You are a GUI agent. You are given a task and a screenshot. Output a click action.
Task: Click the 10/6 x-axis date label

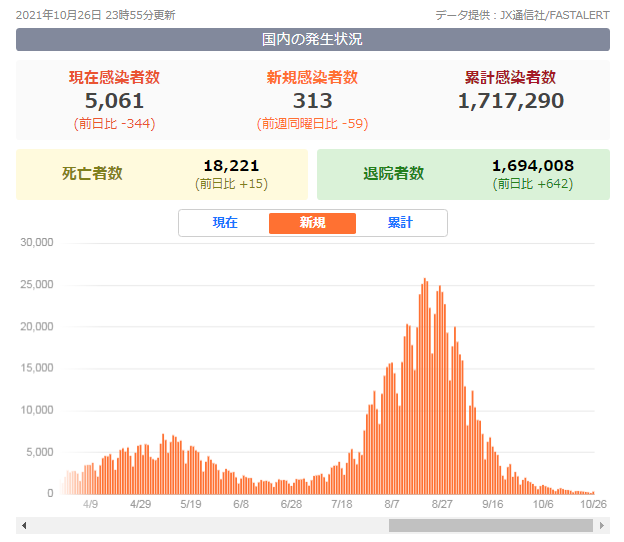tap(543, 504)
